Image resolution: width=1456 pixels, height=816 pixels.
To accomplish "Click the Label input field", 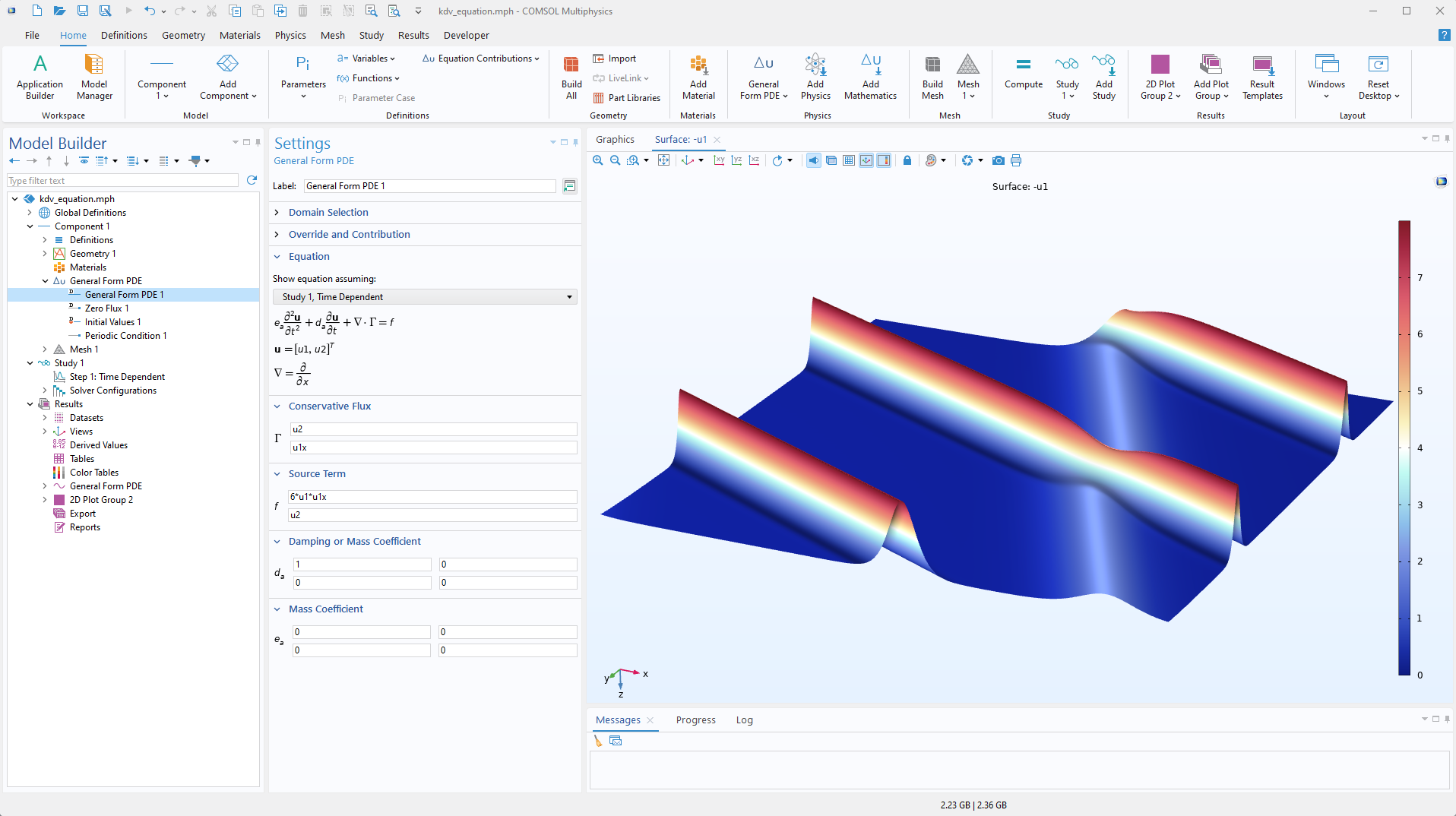I will coord(430,186).
